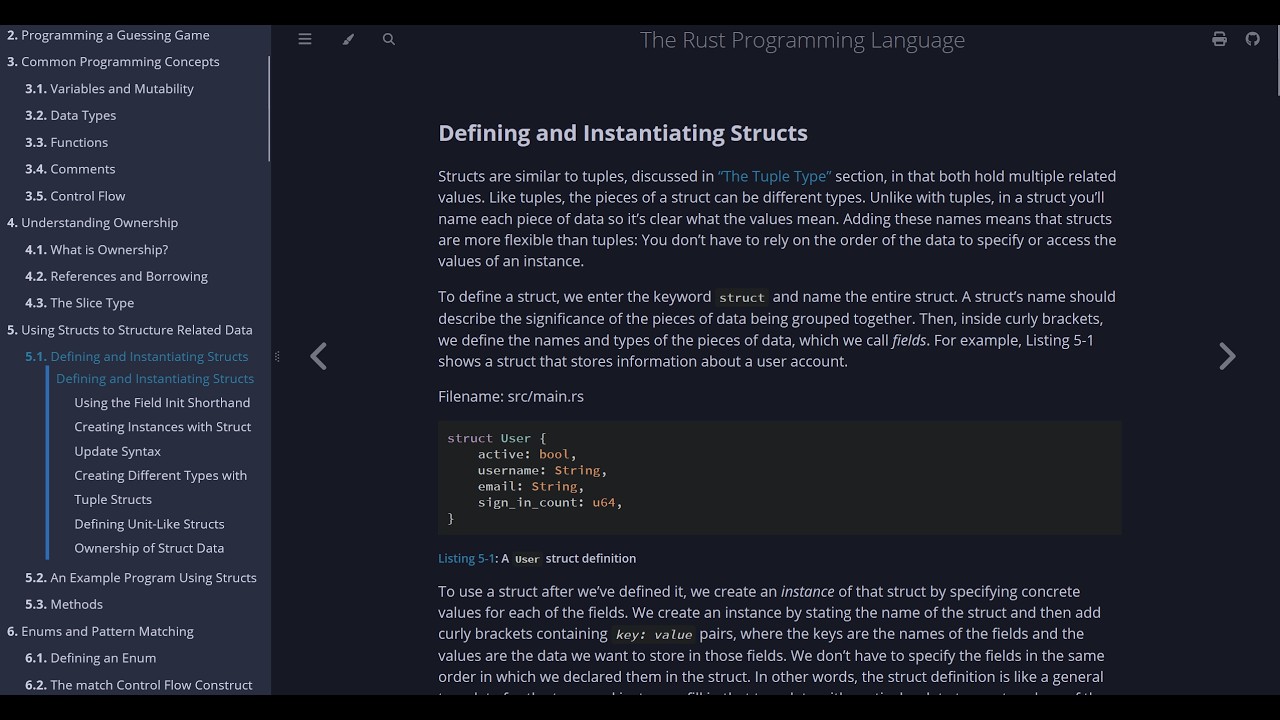Go to 6.2 The match Control Flow Construct
Screen dimensions: 1280x720
[x=138, y=685]
